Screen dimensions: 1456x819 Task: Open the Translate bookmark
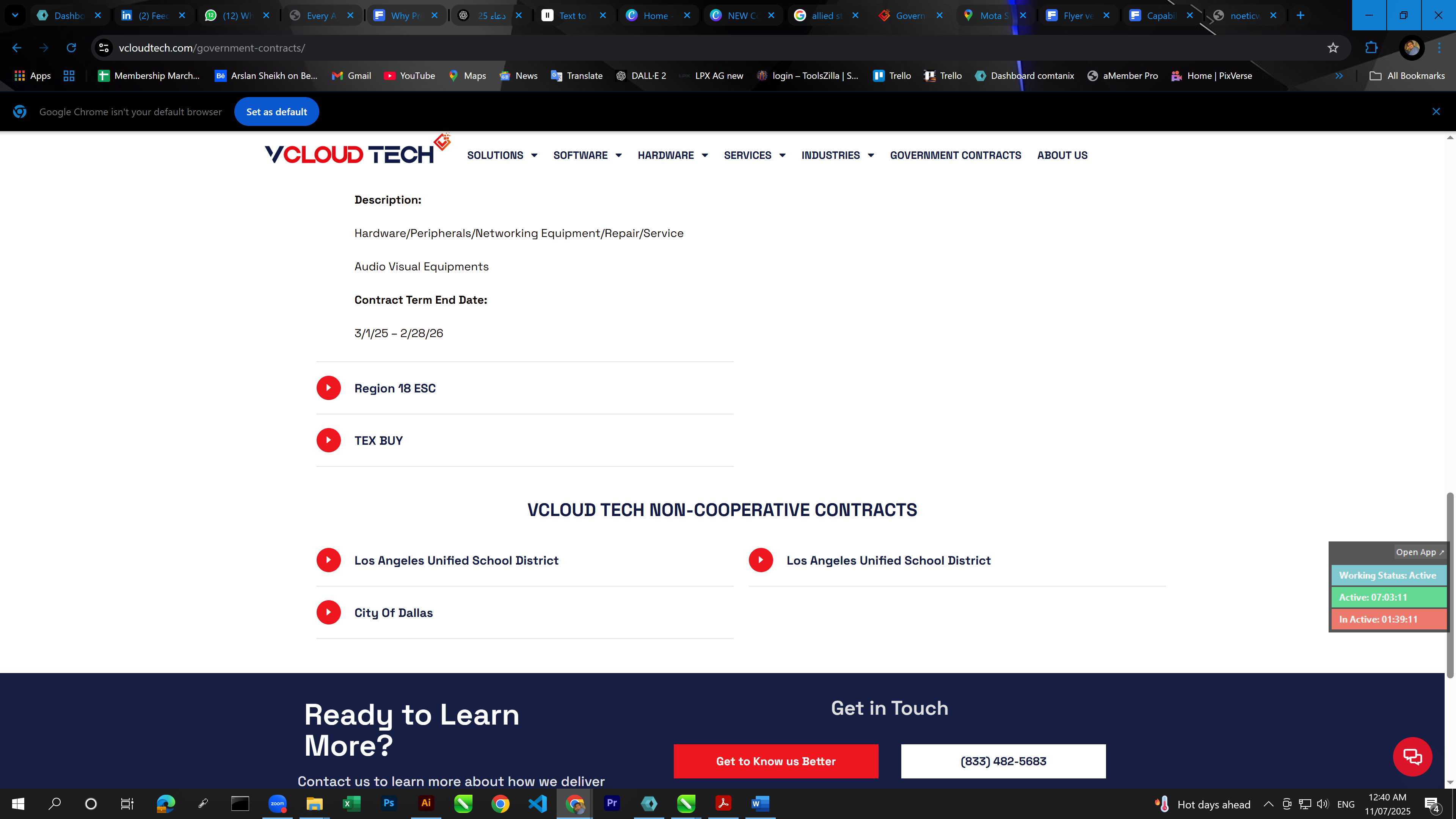(x=576, y=76)
